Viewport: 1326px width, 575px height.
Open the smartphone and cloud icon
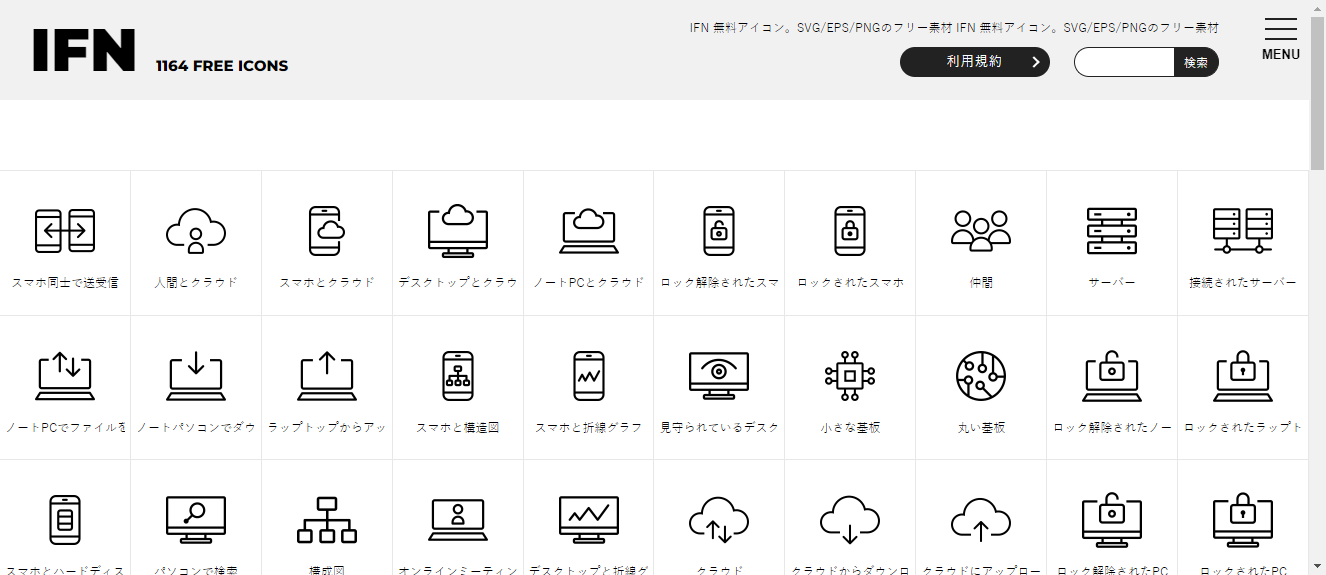(327, 231)
